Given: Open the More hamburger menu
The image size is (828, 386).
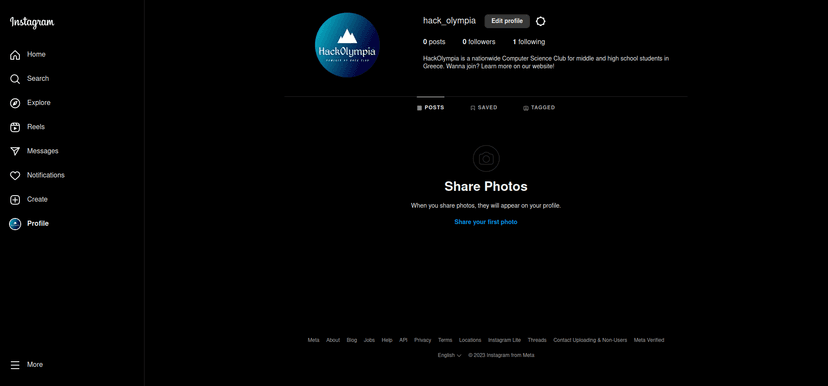Looking at the screenshot, I should (x=15, y=365).
